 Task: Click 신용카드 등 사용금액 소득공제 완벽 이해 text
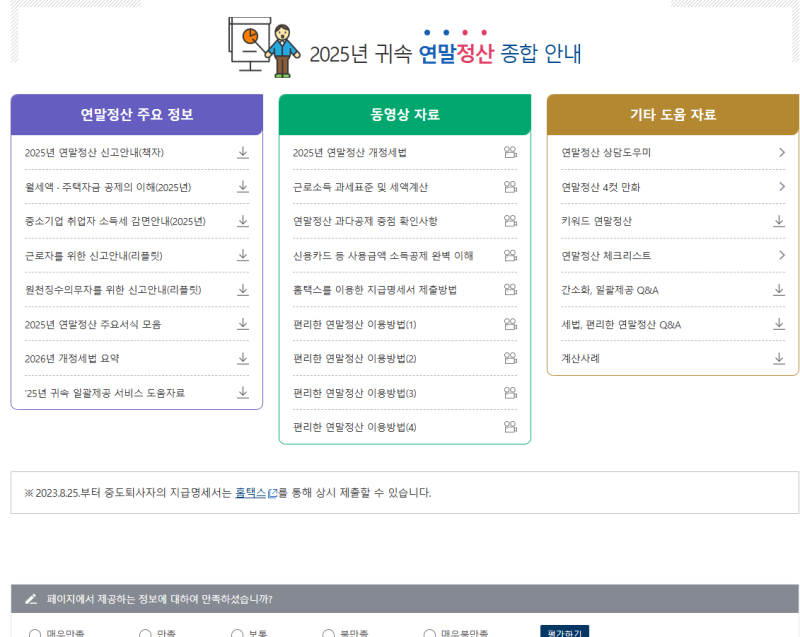383,256
